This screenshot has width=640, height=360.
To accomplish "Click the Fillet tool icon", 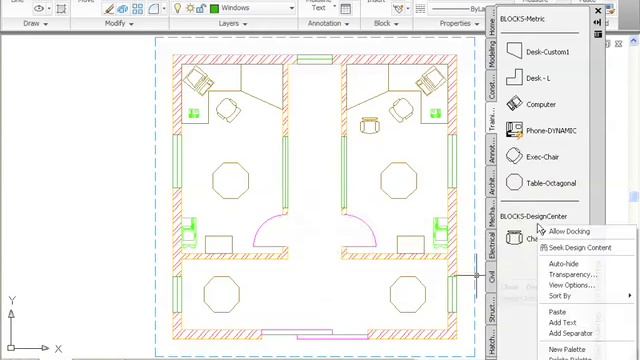I will pyautogui.click(x=153, y=9).
